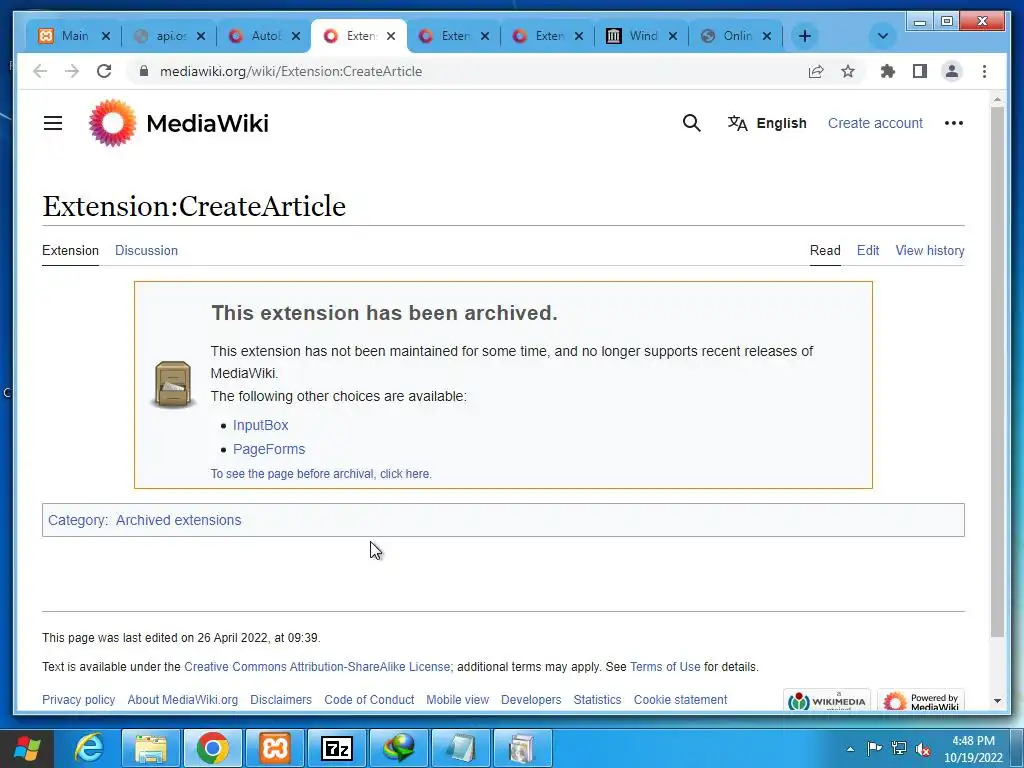Open the Terms of Use link
1024x768 pixels.
tap(665, 667)
